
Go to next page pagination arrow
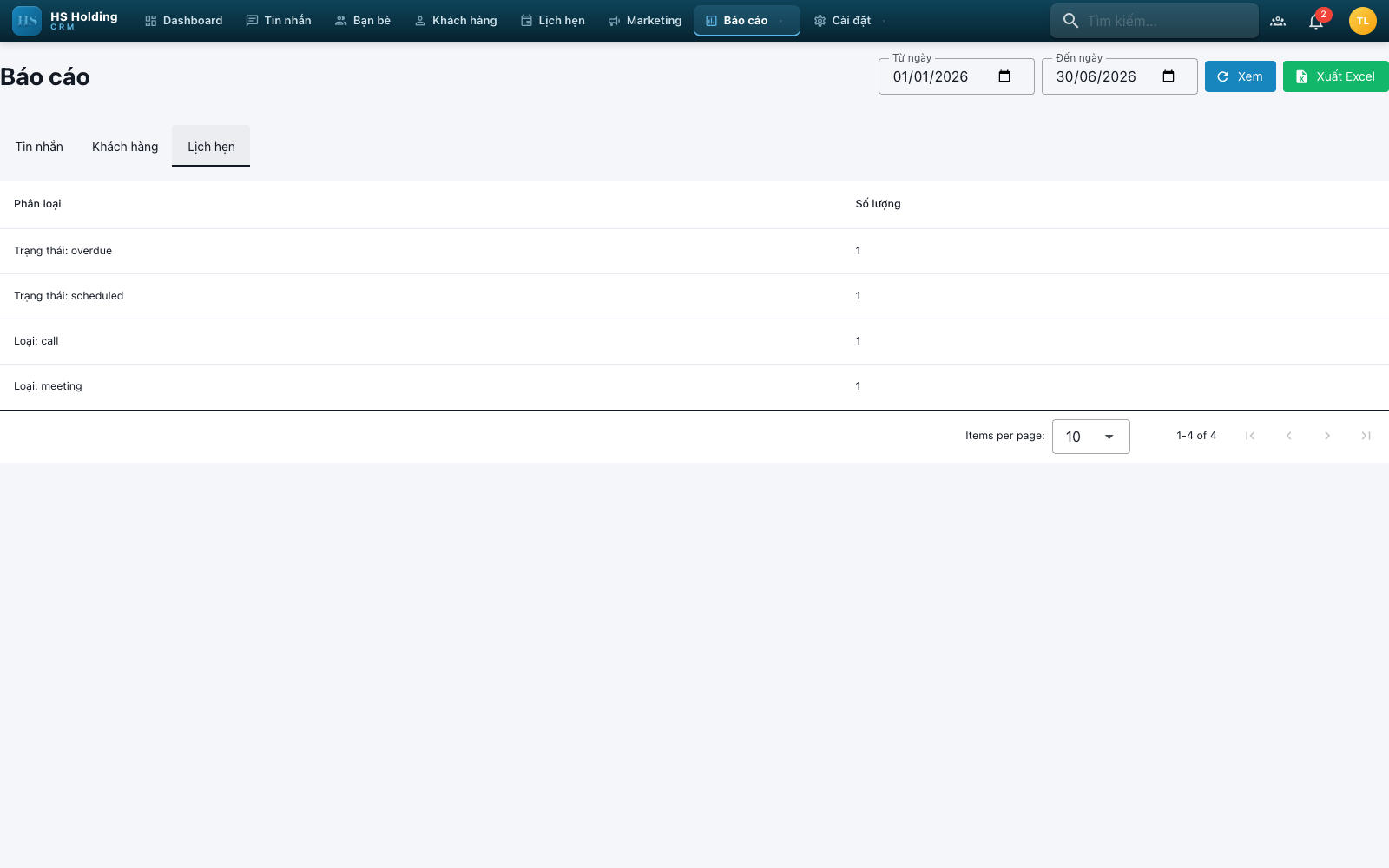pos(1326,436)
